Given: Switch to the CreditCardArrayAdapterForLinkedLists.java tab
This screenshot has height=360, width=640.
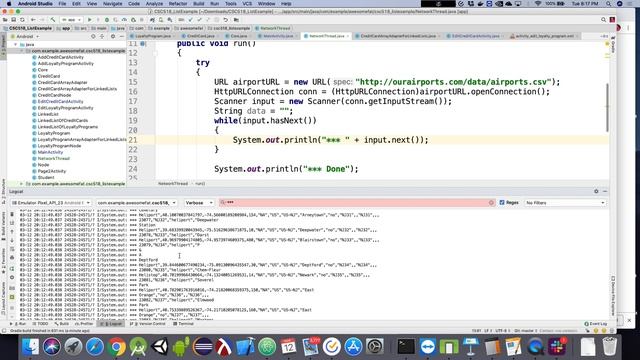Looking at the screenshot, I should pyautogui.click(x=398, y=36).
